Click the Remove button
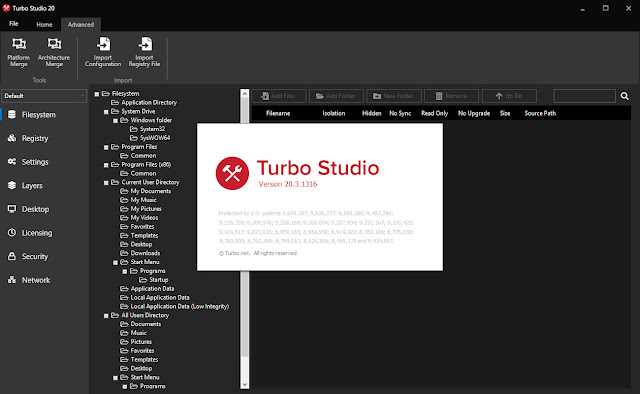 (x=451, y=96)
